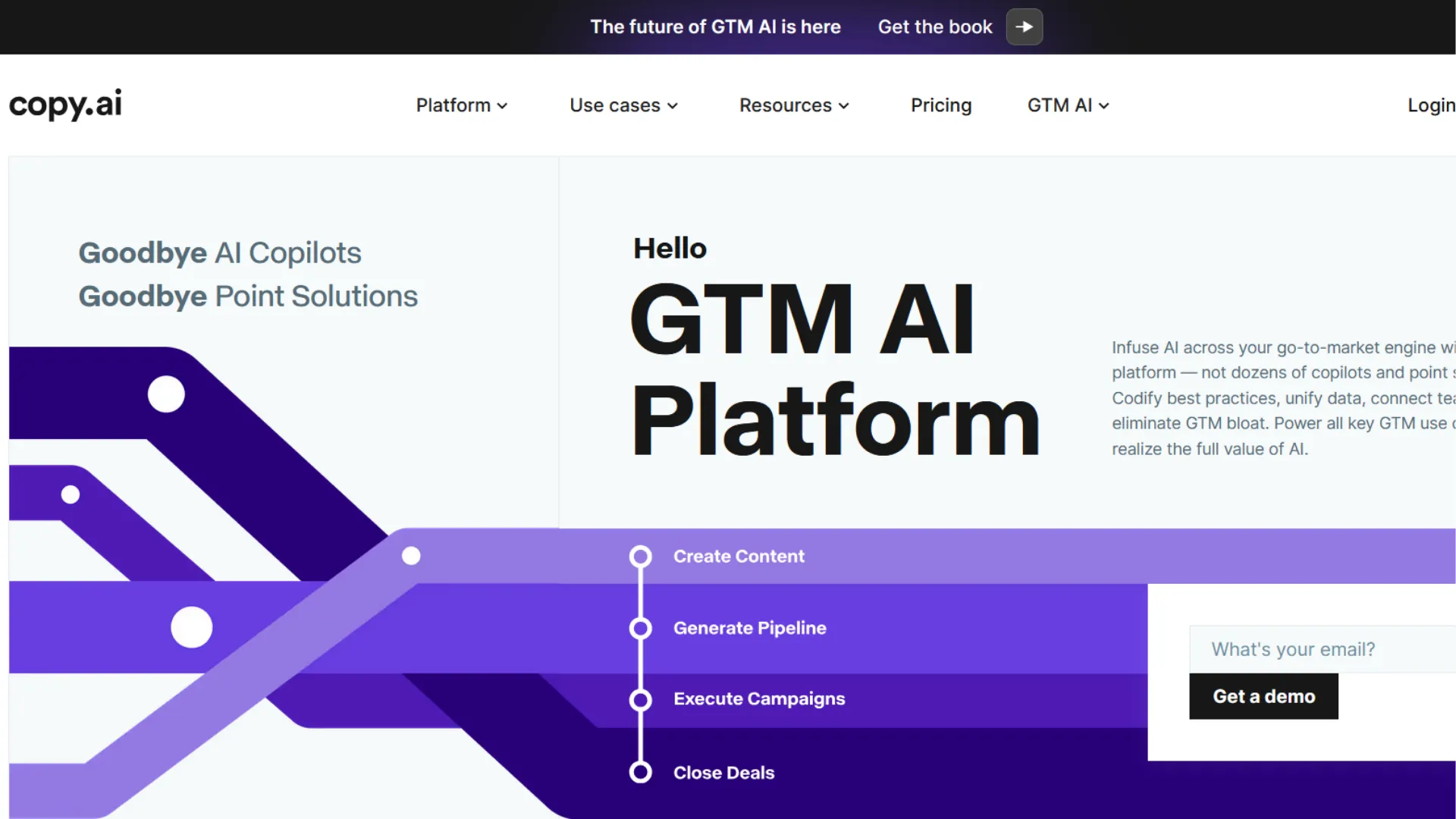Click the Login link
Screen dimensions: 1456x819
[1430, 105]
